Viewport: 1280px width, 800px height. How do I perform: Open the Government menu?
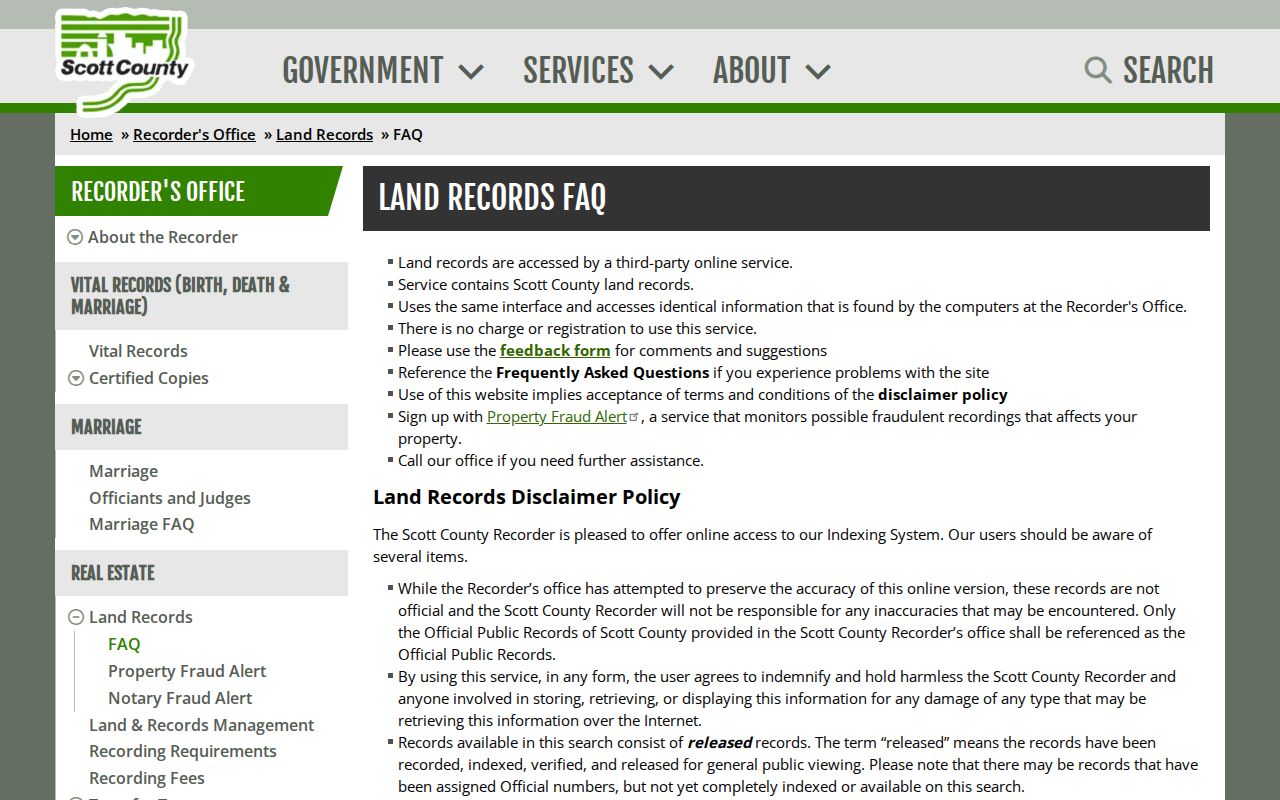click(x=362, y=70)
